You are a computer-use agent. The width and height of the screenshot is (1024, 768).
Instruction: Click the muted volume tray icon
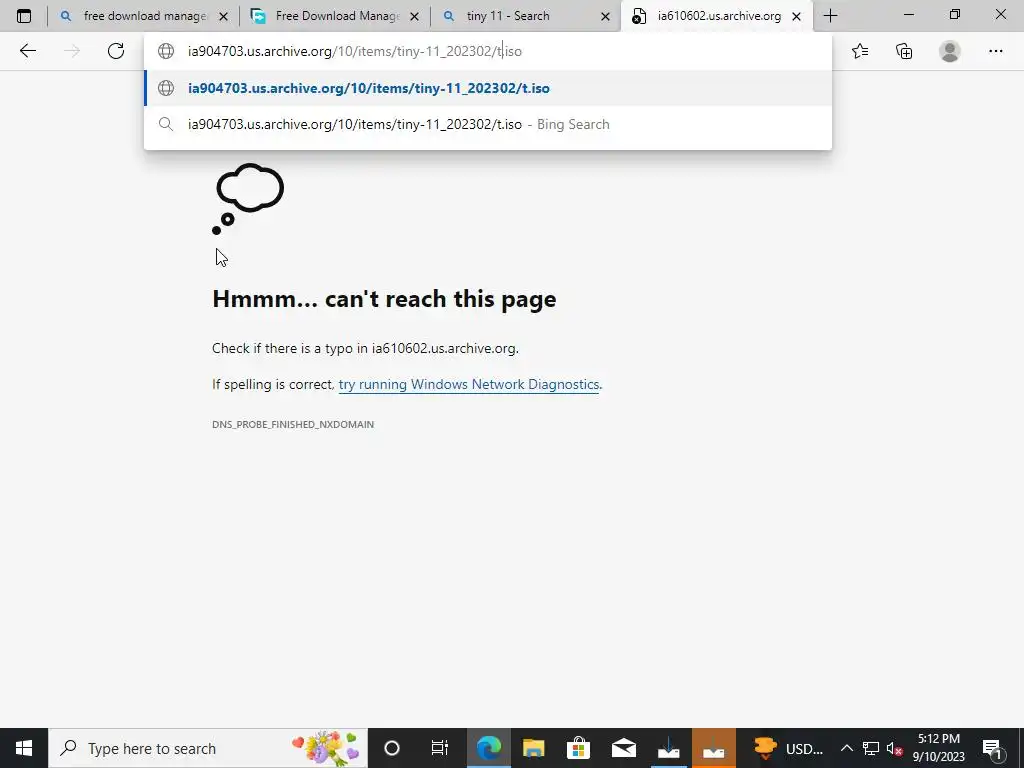(x=894, y=748)
